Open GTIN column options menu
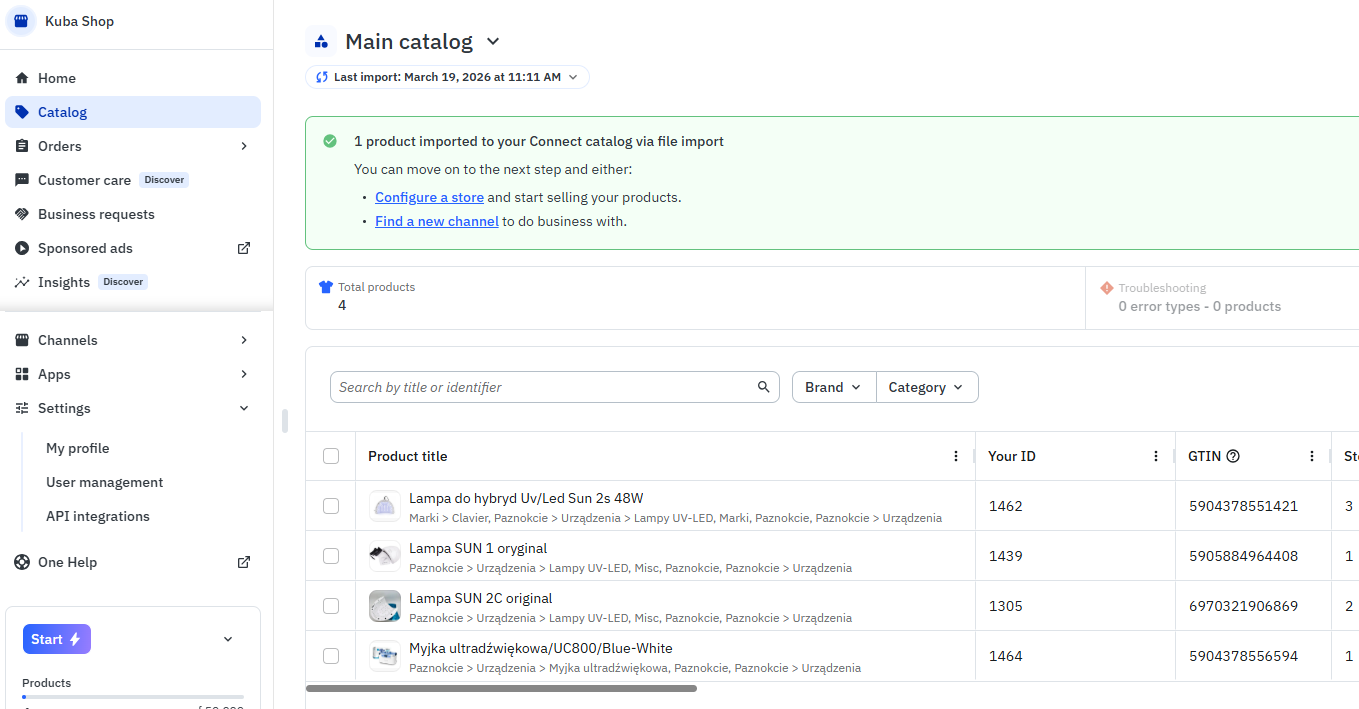This screenshot has width=1359, height=709. click(1312, 456)
